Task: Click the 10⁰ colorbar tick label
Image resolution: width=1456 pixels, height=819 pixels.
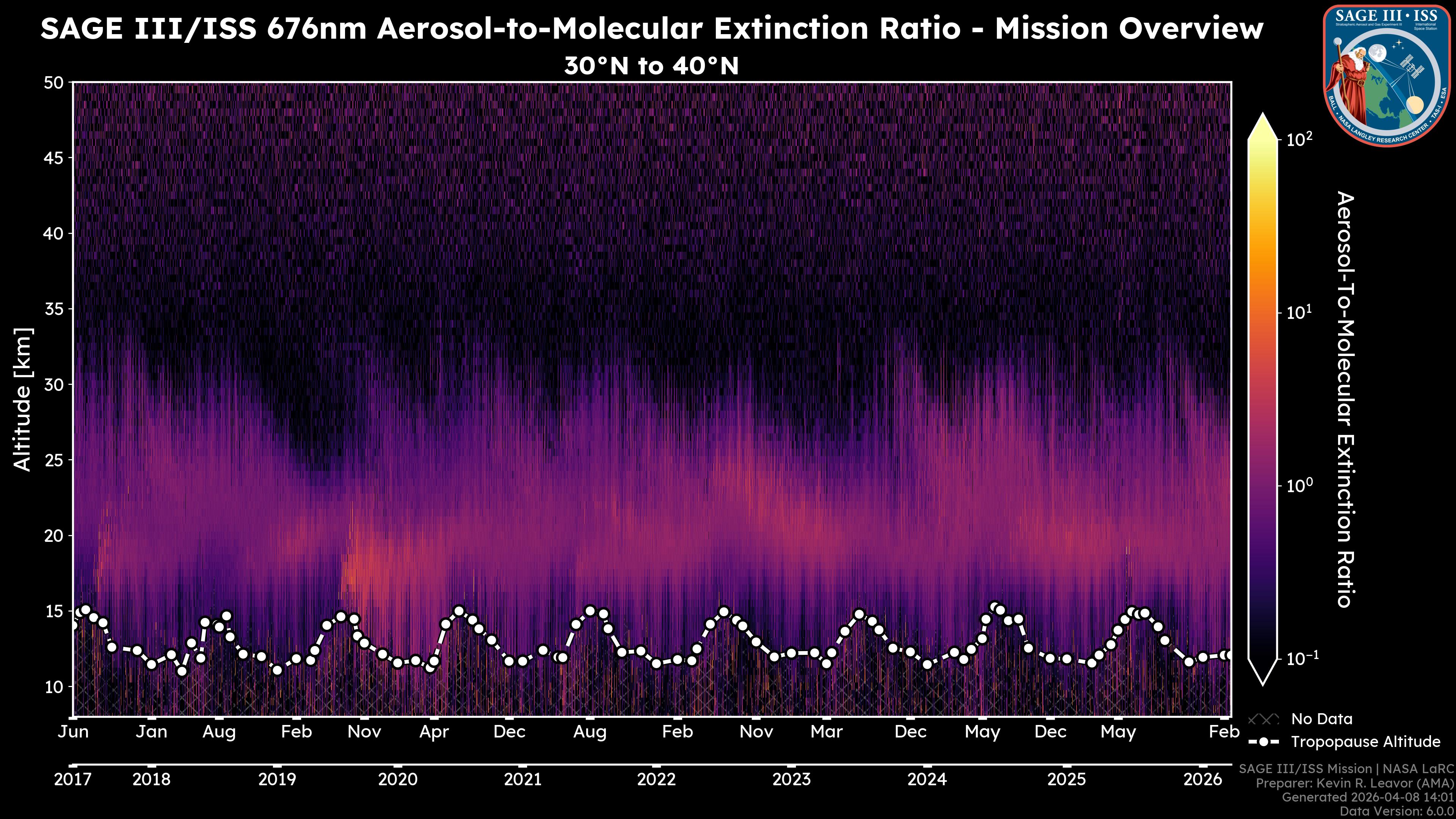Action: tap(1299, 485)
